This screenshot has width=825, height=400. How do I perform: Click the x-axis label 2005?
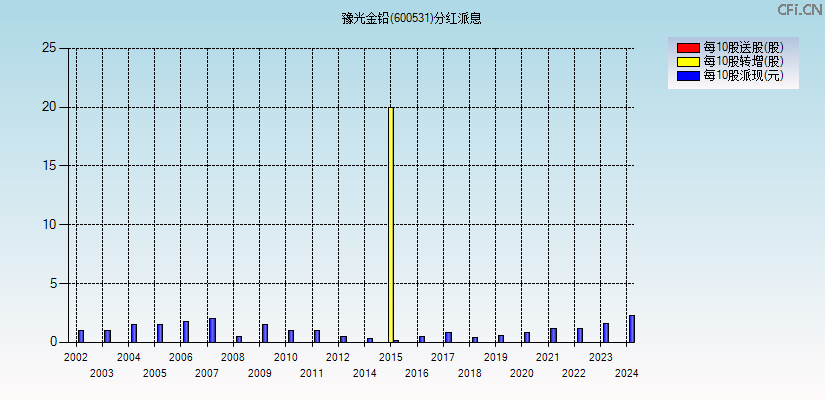pos(155,374)
